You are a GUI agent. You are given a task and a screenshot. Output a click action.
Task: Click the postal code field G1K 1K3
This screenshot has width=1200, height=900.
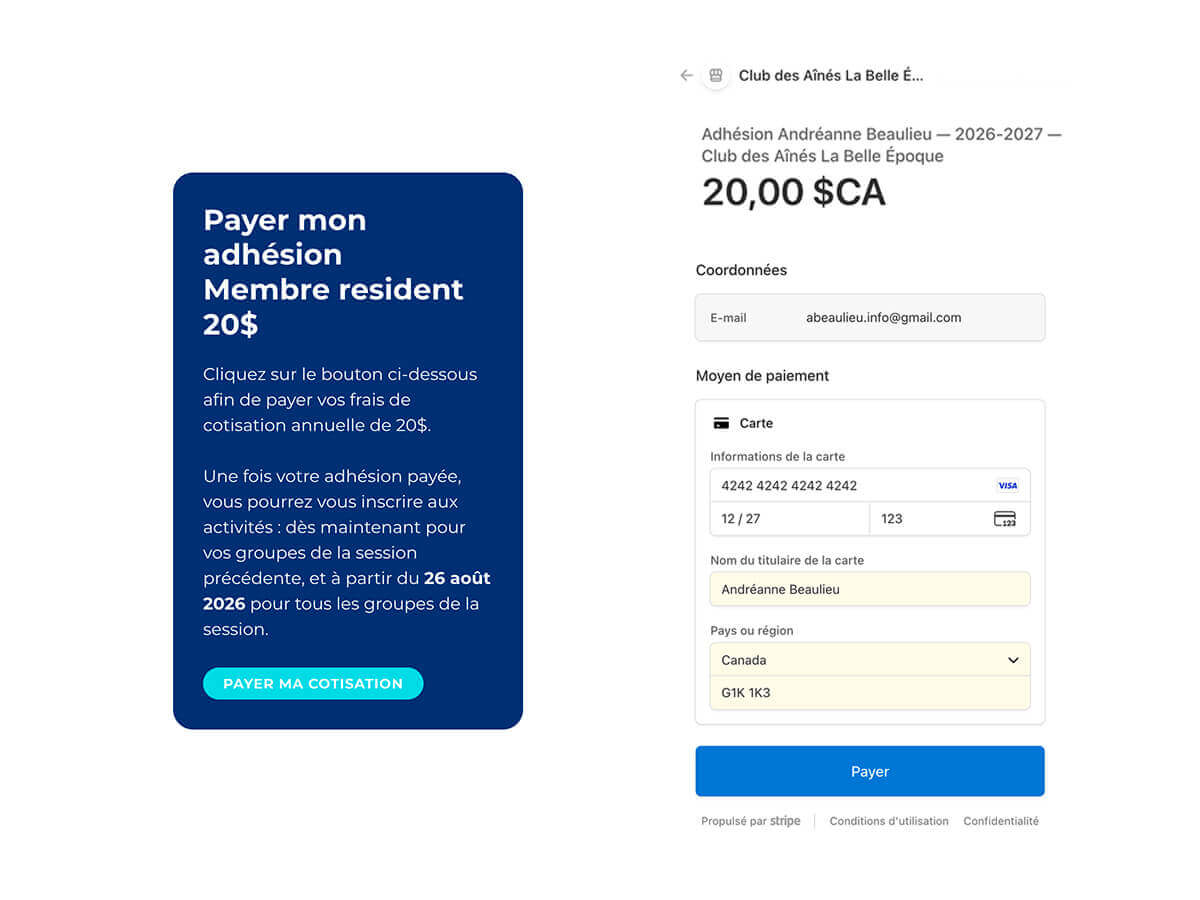[870, 693]
